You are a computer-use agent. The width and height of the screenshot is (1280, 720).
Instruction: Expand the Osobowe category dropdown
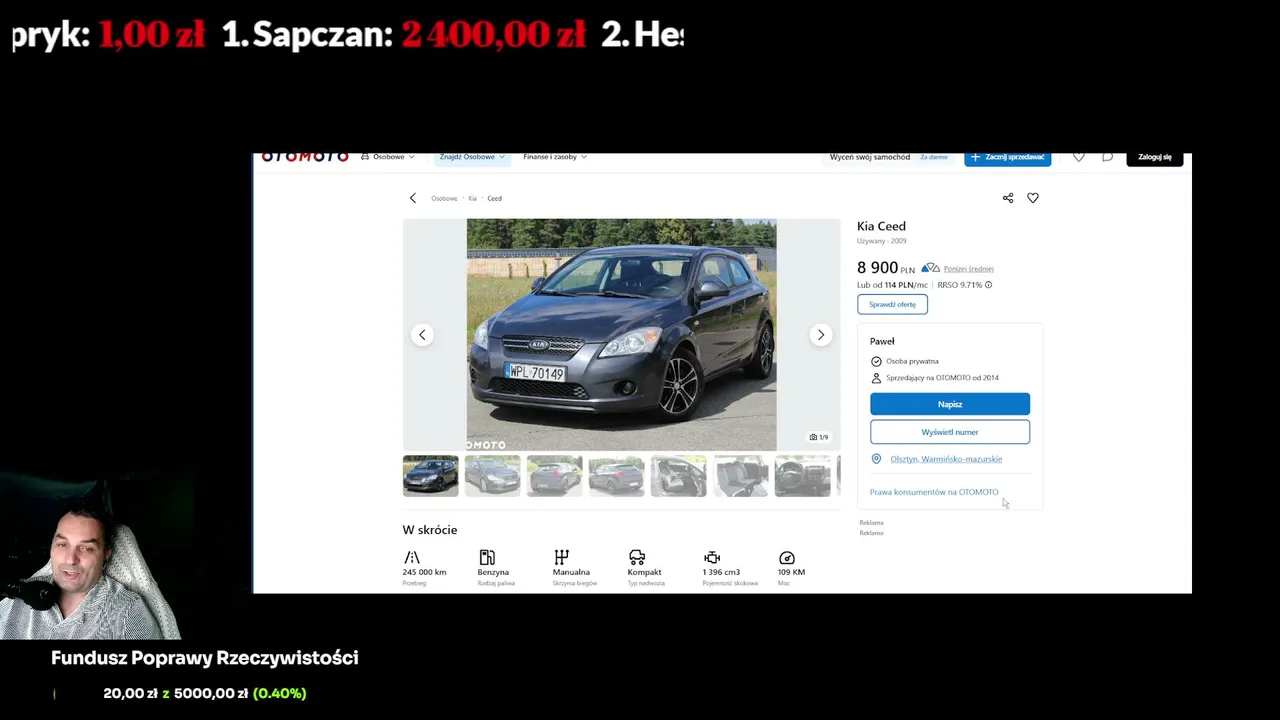388,157
